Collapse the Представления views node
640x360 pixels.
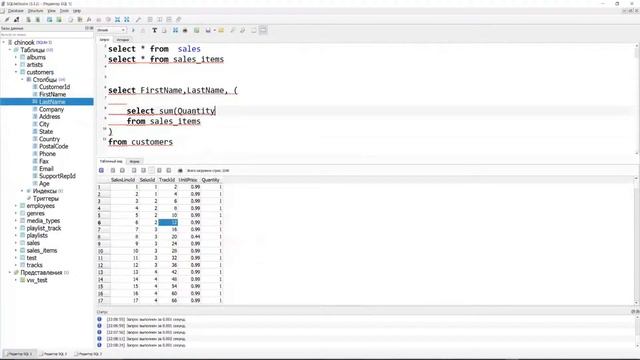click(10, 273)
